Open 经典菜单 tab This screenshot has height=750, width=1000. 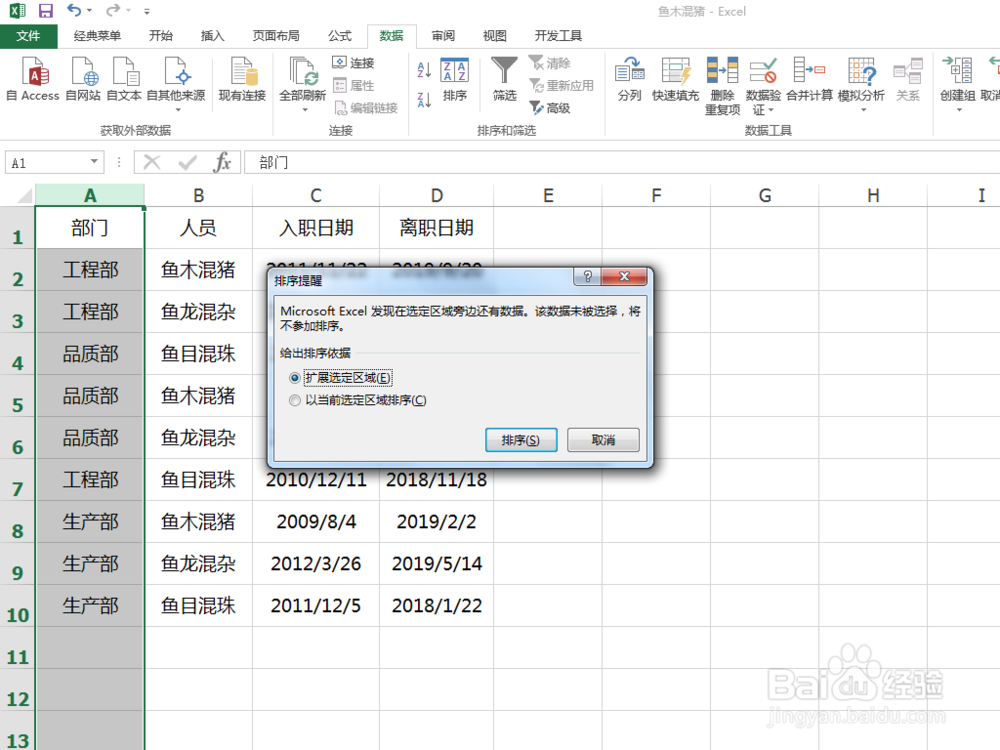[x=97, y=36]
